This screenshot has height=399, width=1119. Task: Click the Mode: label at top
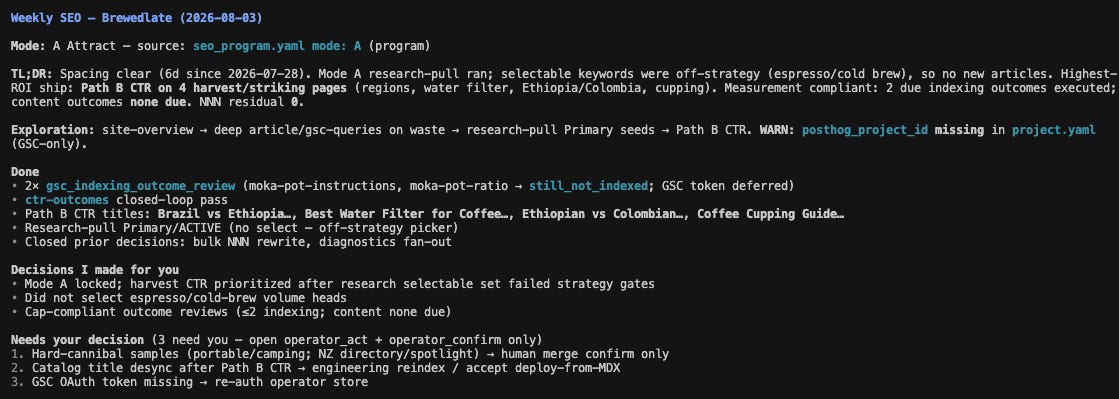(x=29, y=46)
